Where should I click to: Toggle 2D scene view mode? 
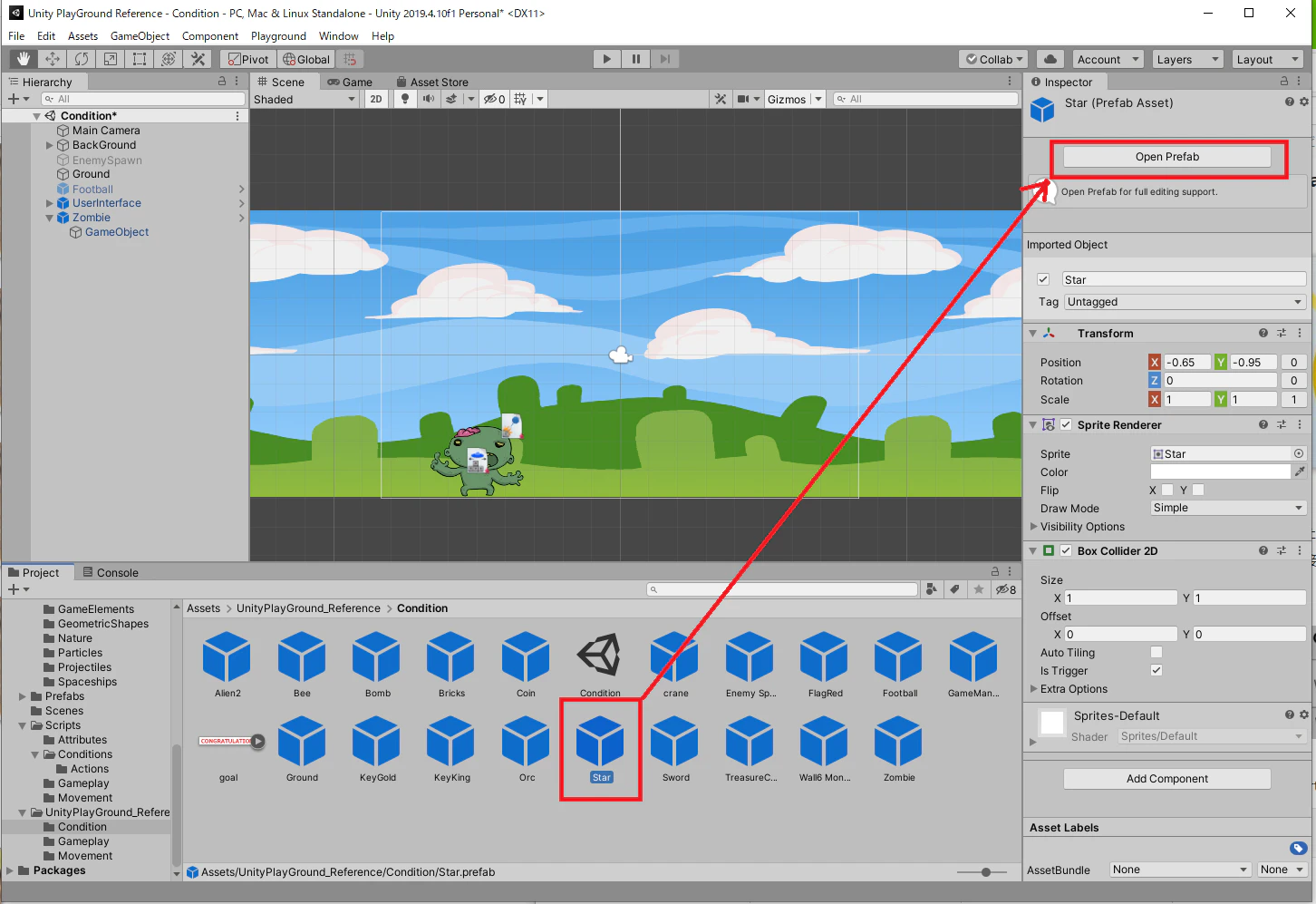(x=376, y=99)
